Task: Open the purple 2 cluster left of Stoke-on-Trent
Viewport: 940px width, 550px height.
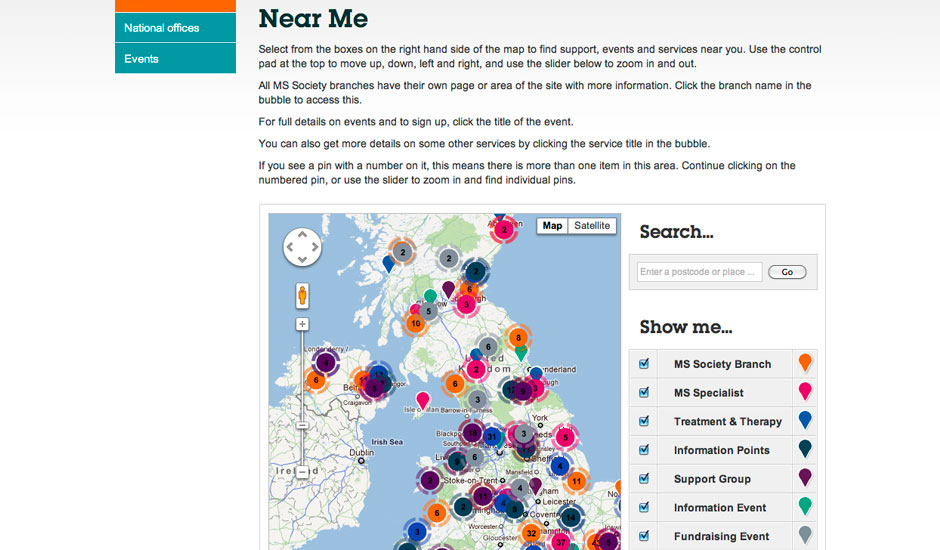Action: coord(430,480)
